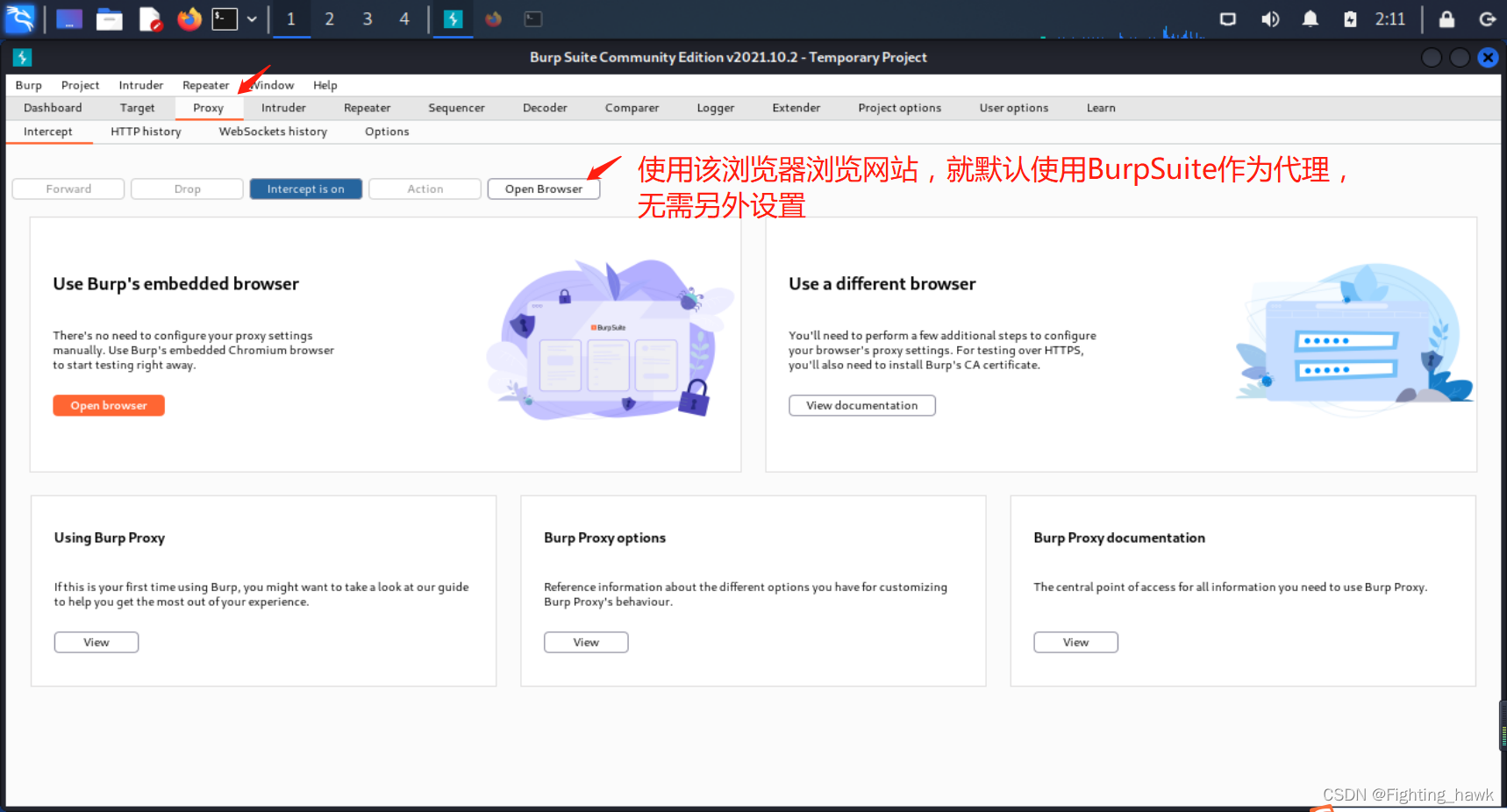Open the Kali dragon applications menu
1507x812 pixels.
[19, 18]
